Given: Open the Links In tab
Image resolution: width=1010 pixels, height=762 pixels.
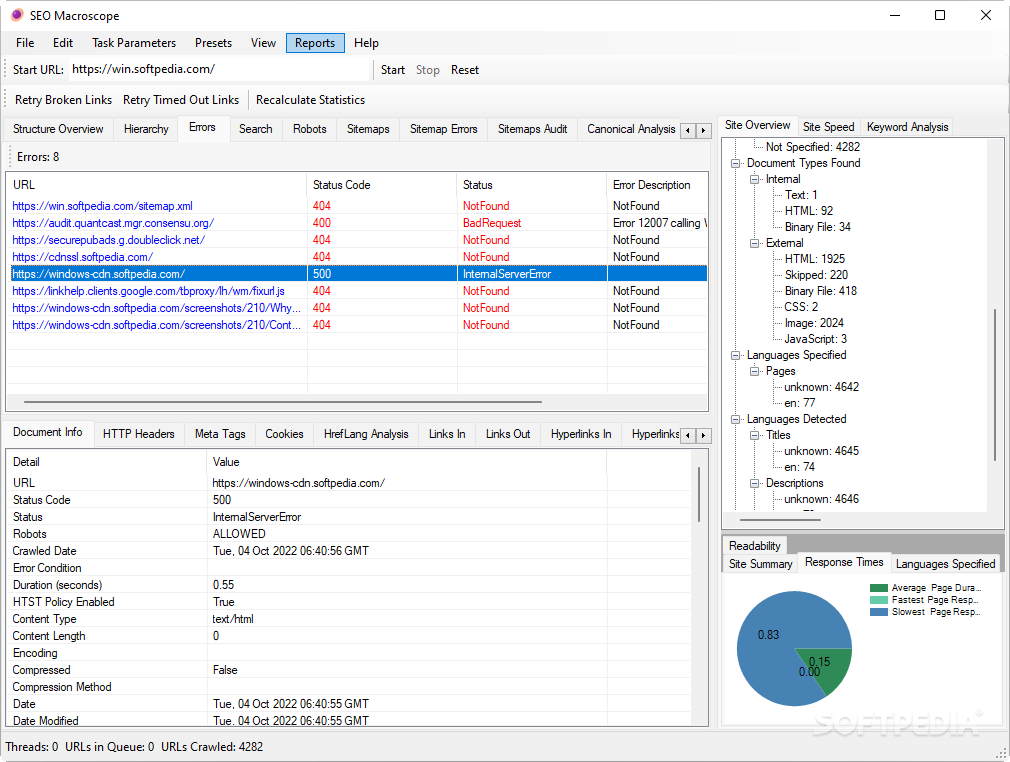Looking at the screenshot, I should pyautogui.click(x=447, y=434).
